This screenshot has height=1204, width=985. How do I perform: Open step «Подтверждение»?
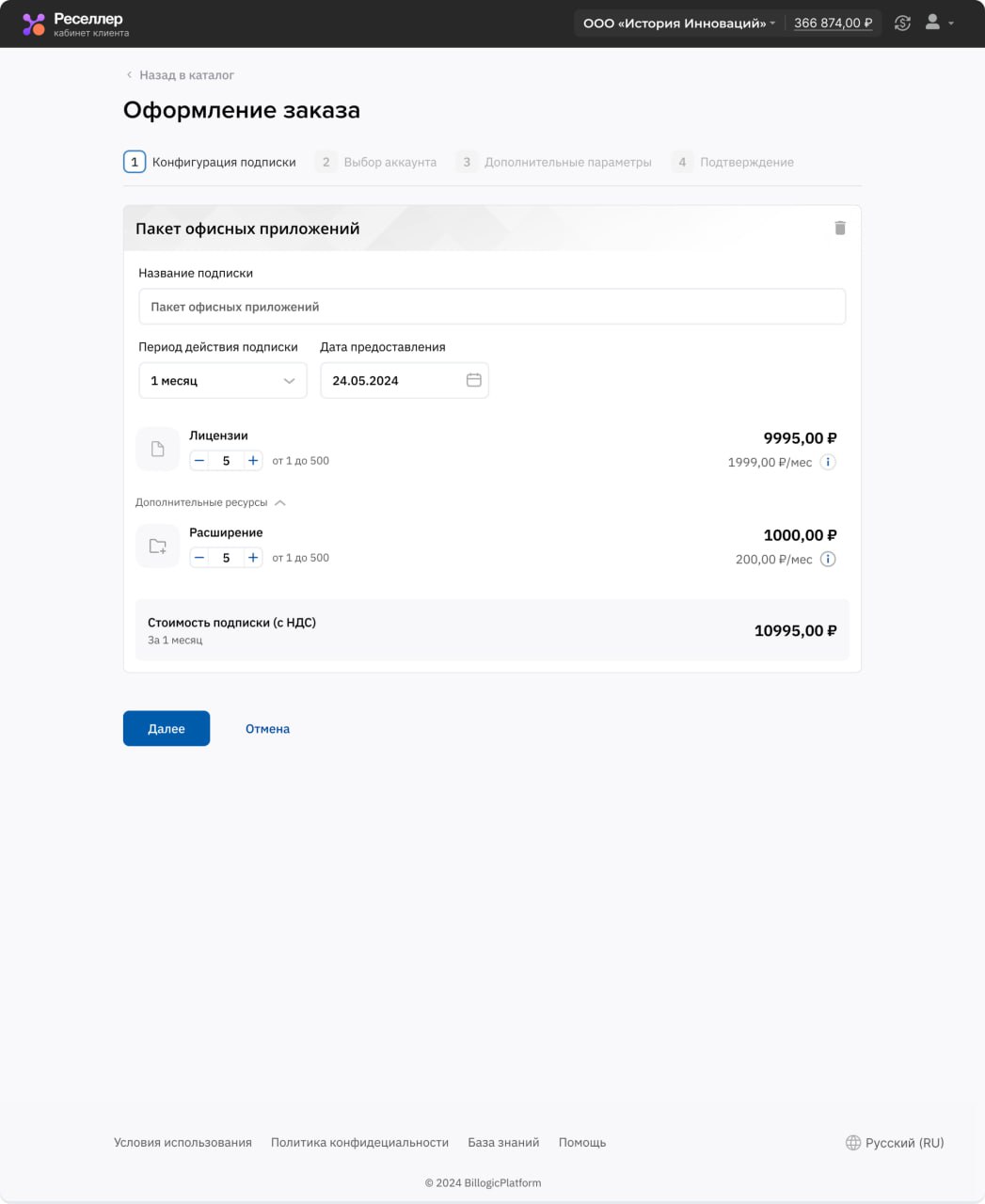click(747, 161)
